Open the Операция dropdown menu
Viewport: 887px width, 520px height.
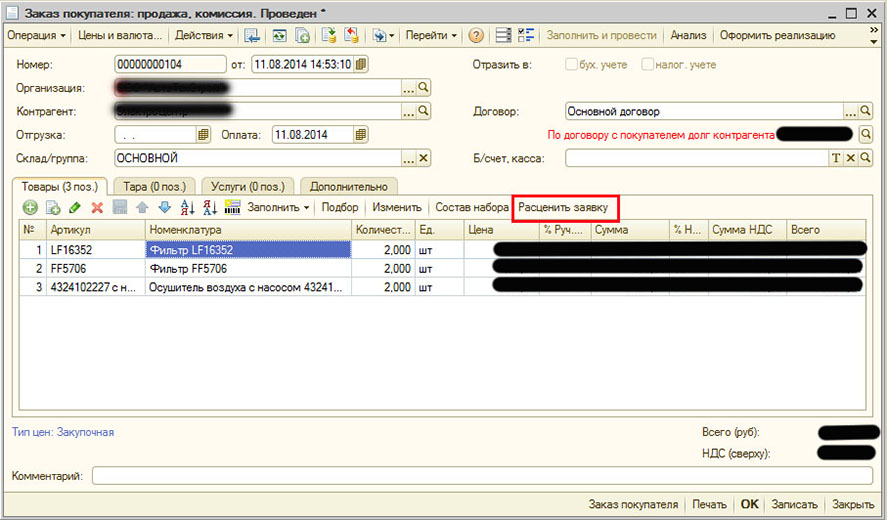[37, 36]
